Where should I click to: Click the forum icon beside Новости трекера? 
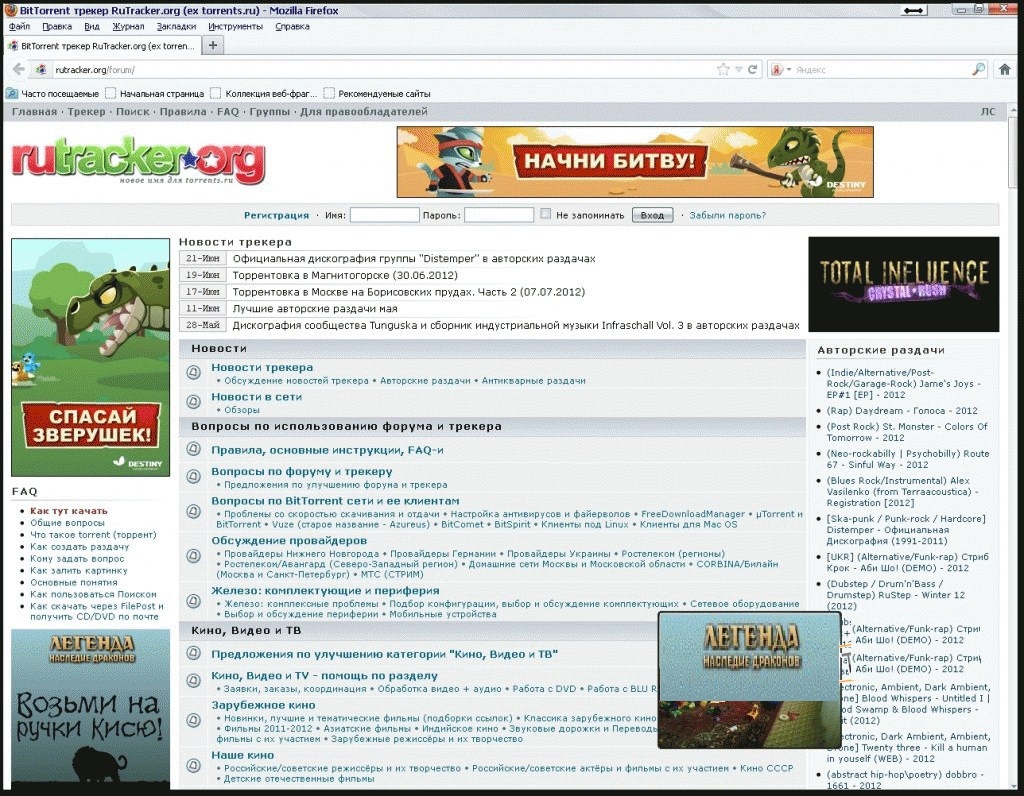193,372
